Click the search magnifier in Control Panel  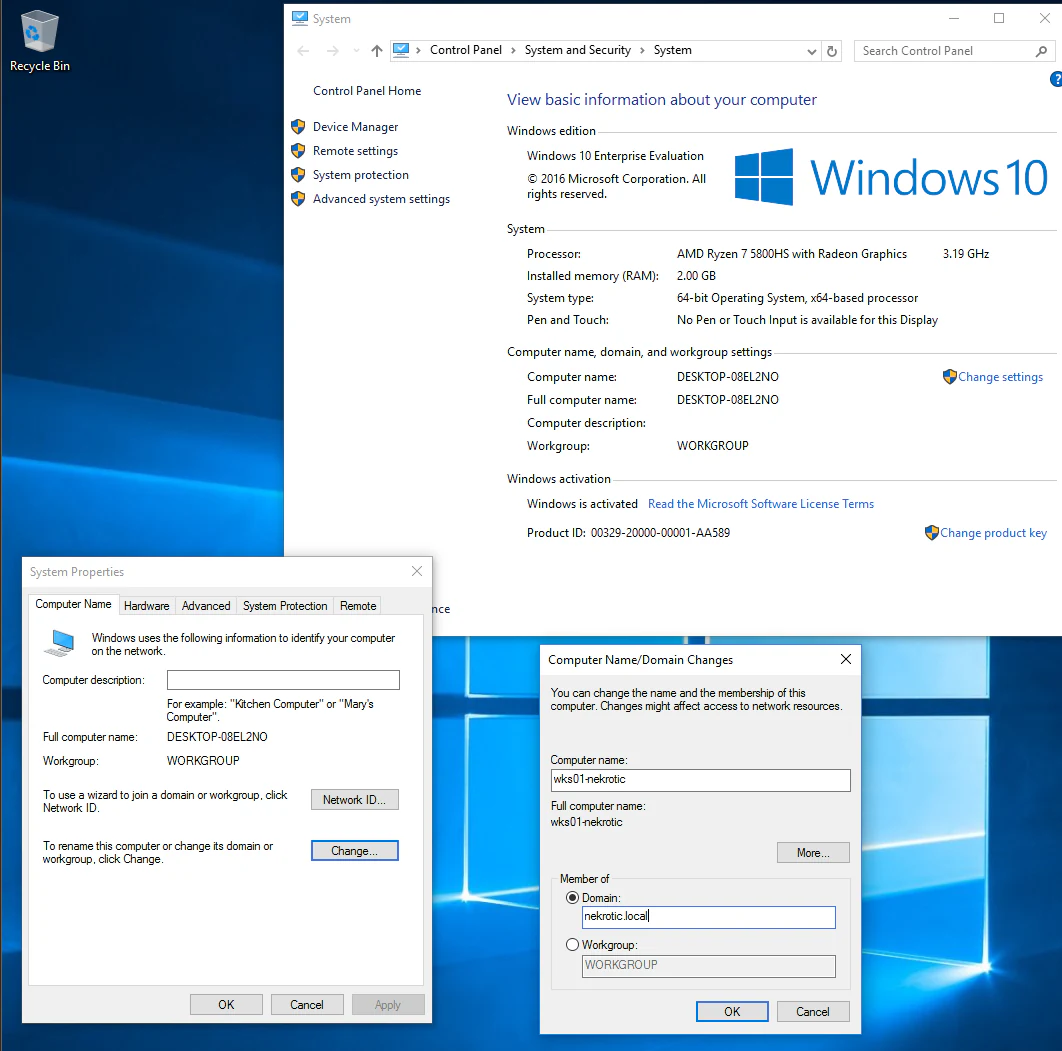click(1041, 51)
